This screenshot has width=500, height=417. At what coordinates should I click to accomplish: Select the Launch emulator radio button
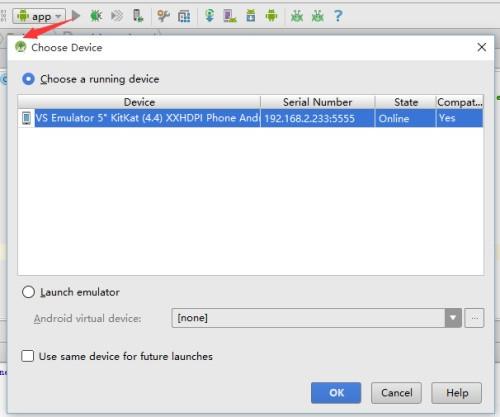28,292
